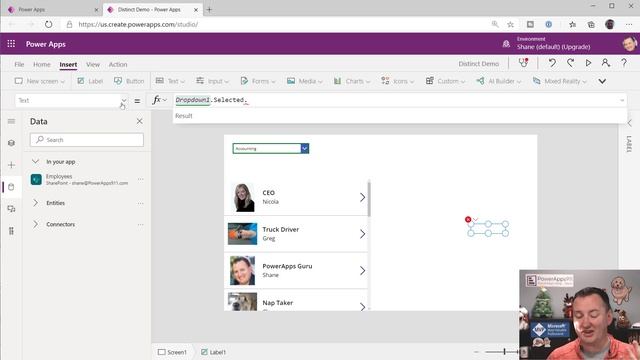Collapse the In your app section
This screenshot has height=360, width=640.
[36, 162]
